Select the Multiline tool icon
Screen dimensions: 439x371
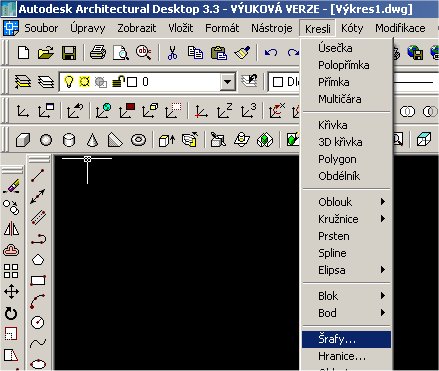pyautogui.click(x=38, y=217)
